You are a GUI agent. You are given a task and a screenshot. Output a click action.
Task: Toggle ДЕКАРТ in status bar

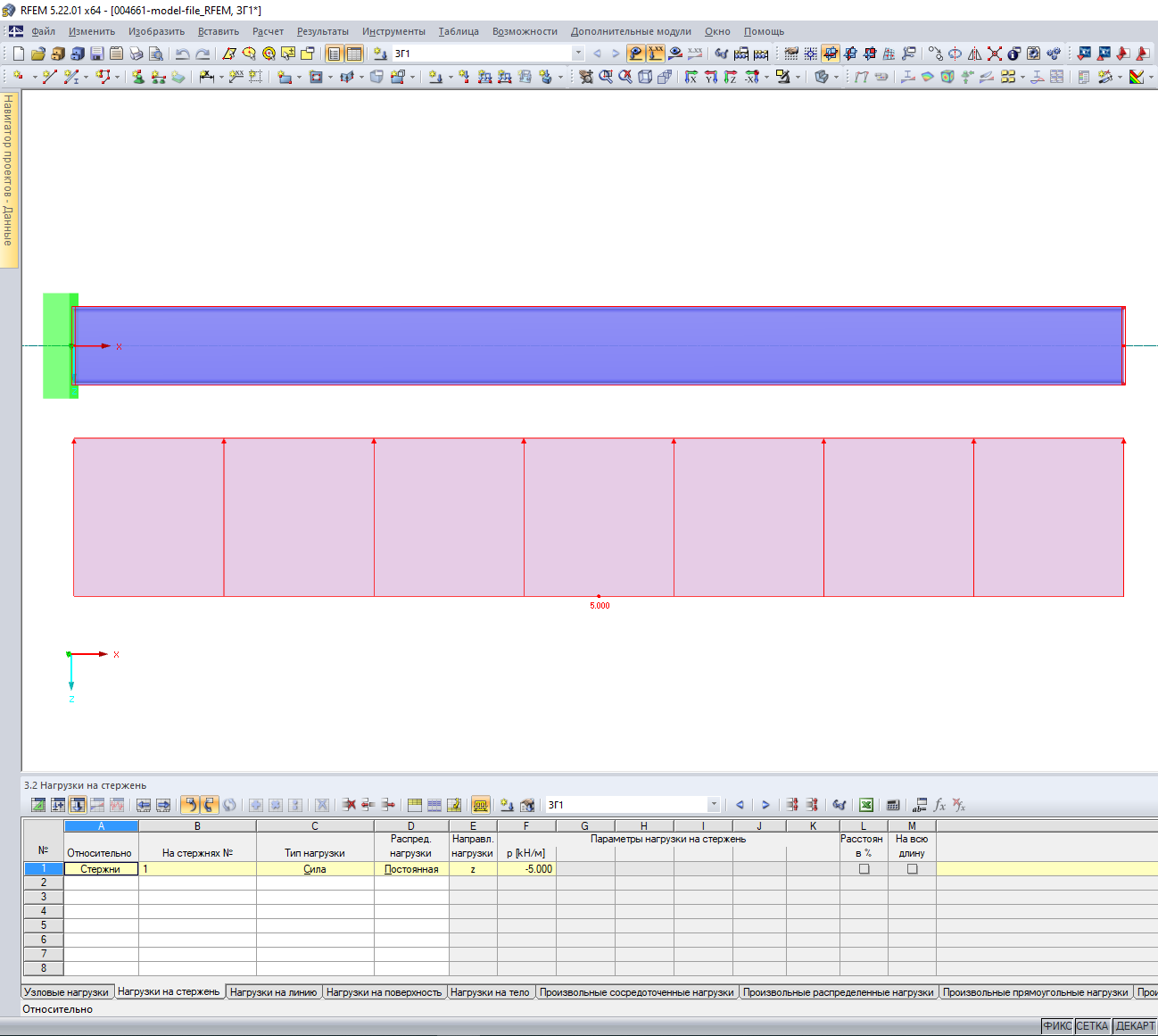[x=1135, y=1026]
